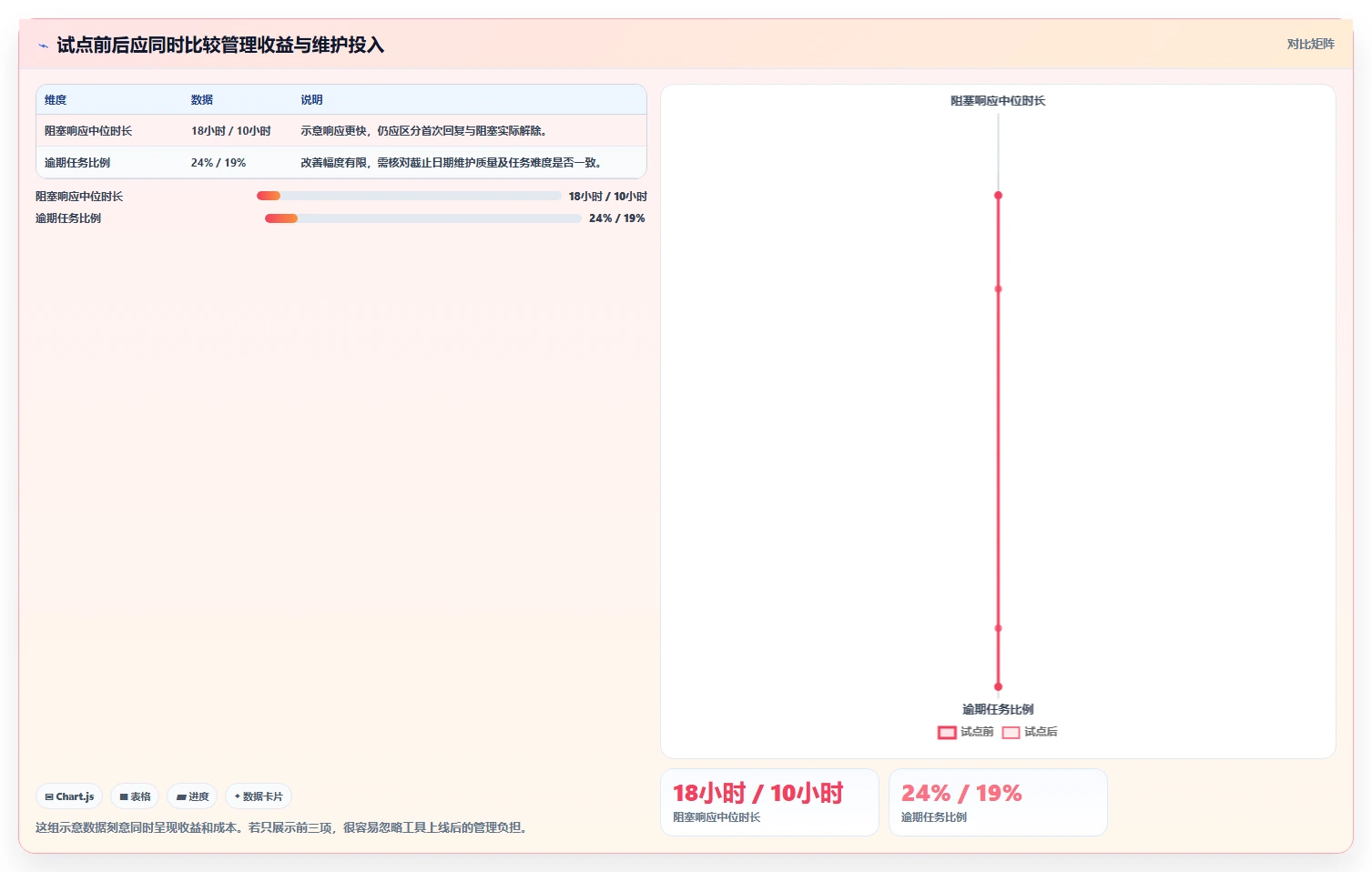Click the header icon beside the title
This screenshot has height=872, width=1372.
tap(43, 46)
